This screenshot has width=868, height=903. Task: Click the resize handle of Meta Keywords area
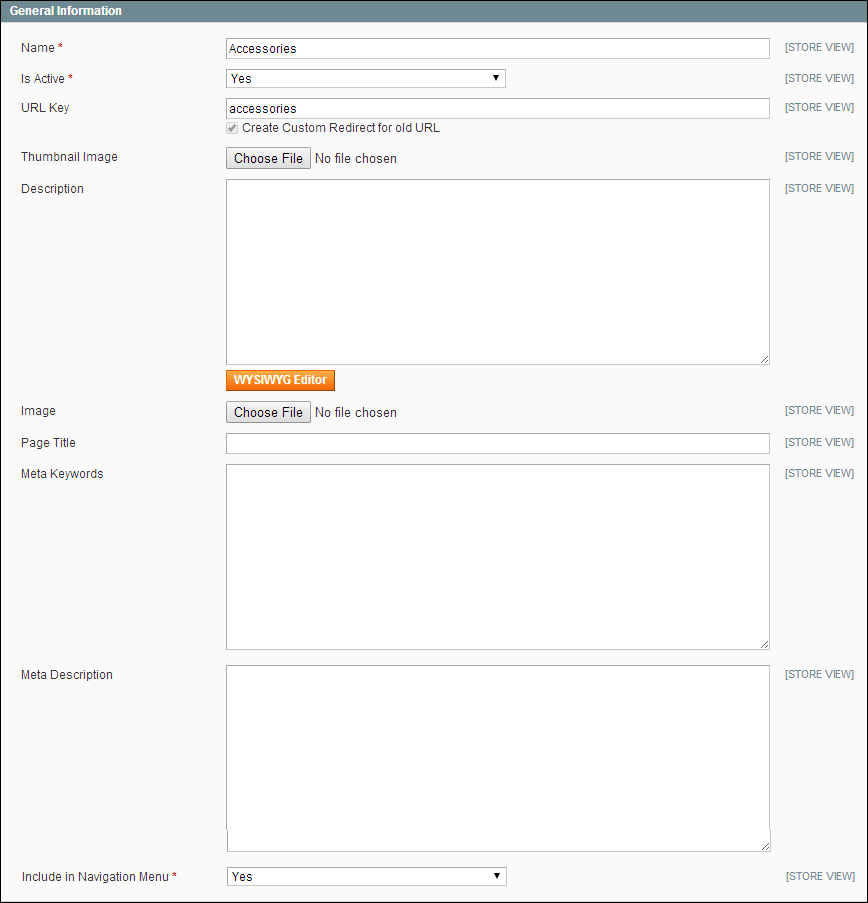(x=764, y=644)
